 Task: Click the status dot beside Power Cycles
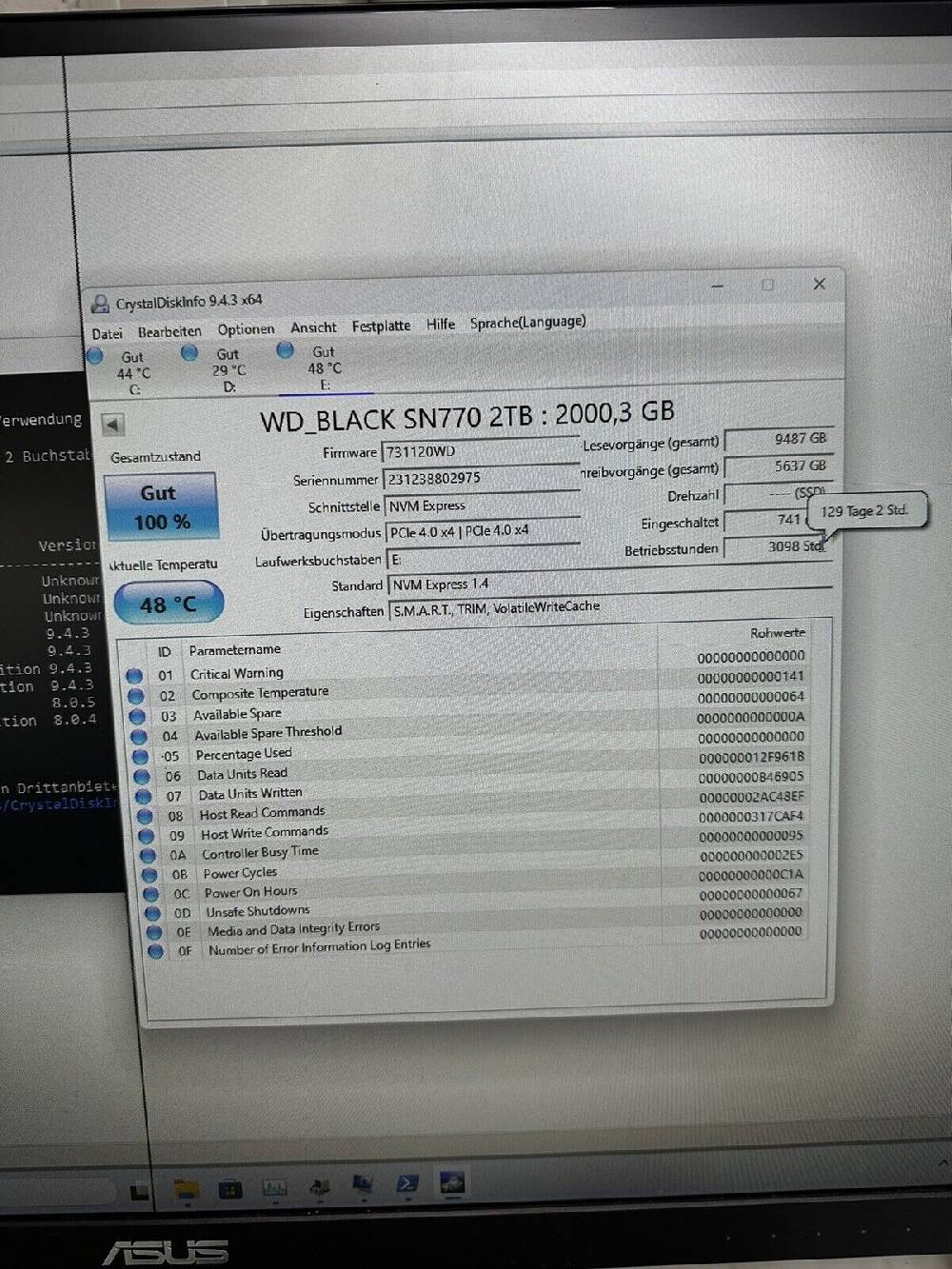[149, 875]
